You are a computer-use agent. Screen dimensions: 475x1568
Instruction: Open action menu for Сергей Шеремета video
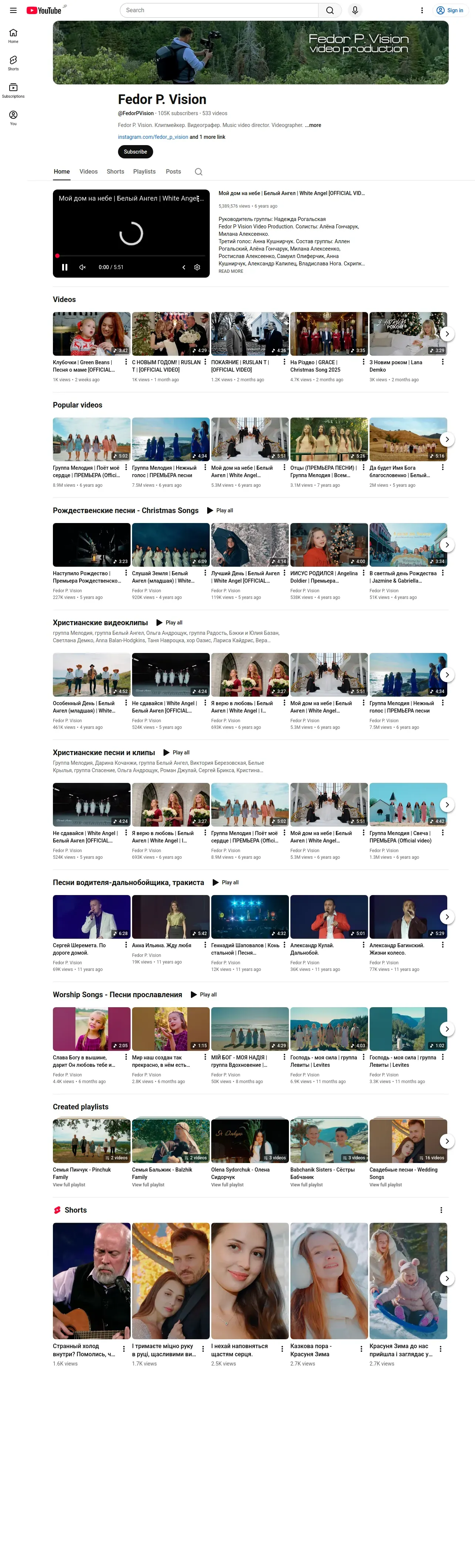pos(126,945)
